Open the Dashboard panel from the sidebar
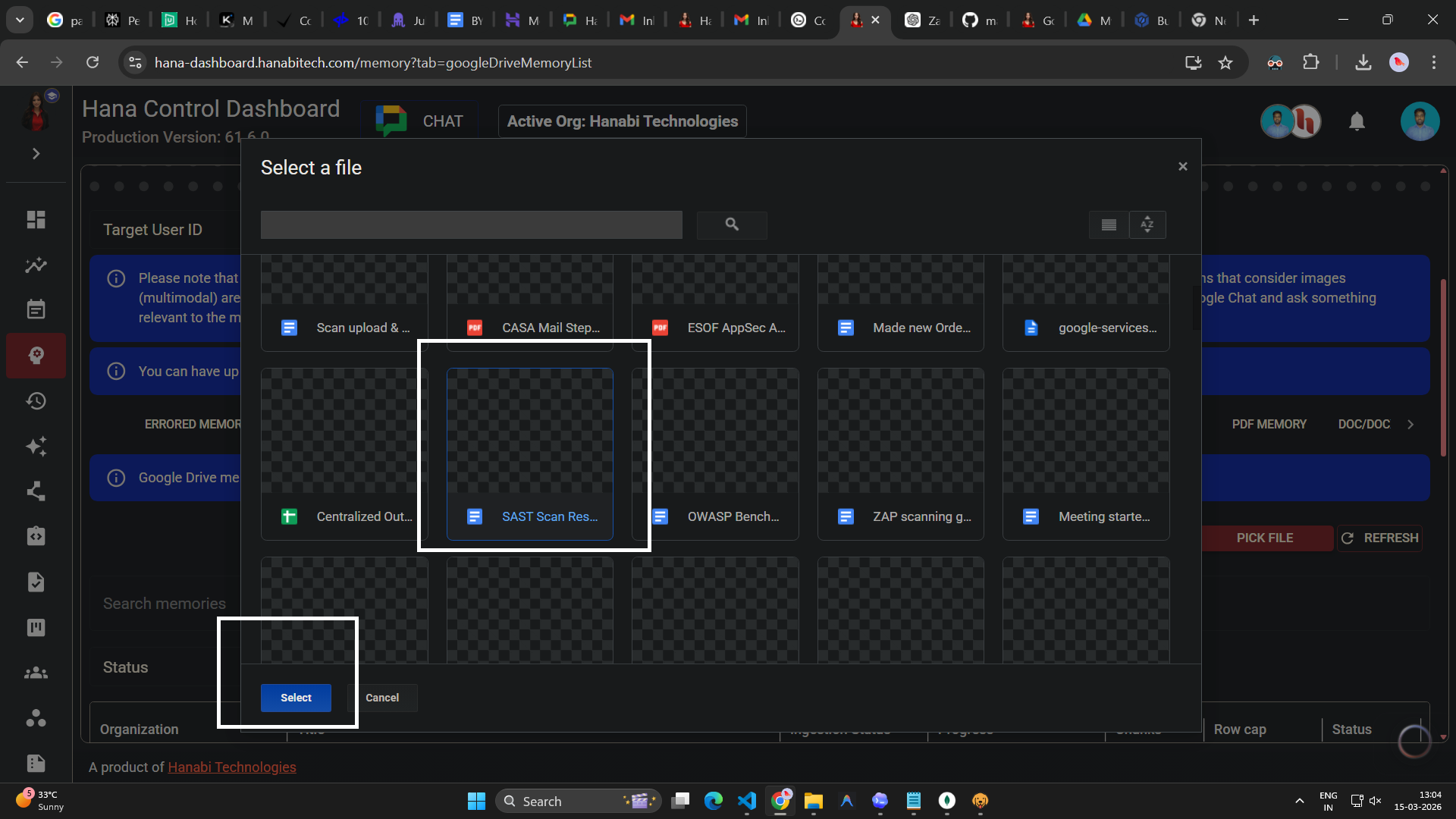Screen dimensions: 1456x819 click(x=36, y=219)
